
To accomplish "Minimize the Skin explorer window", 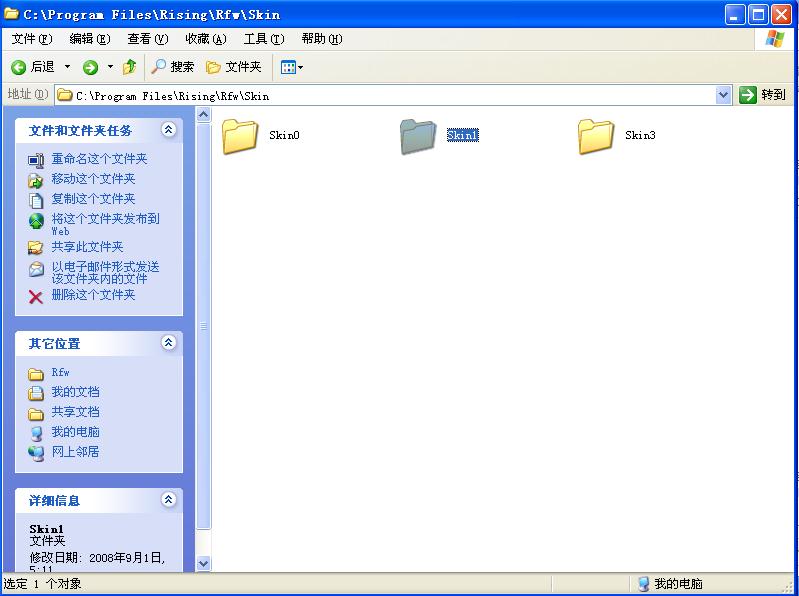I will click(735, 14).
